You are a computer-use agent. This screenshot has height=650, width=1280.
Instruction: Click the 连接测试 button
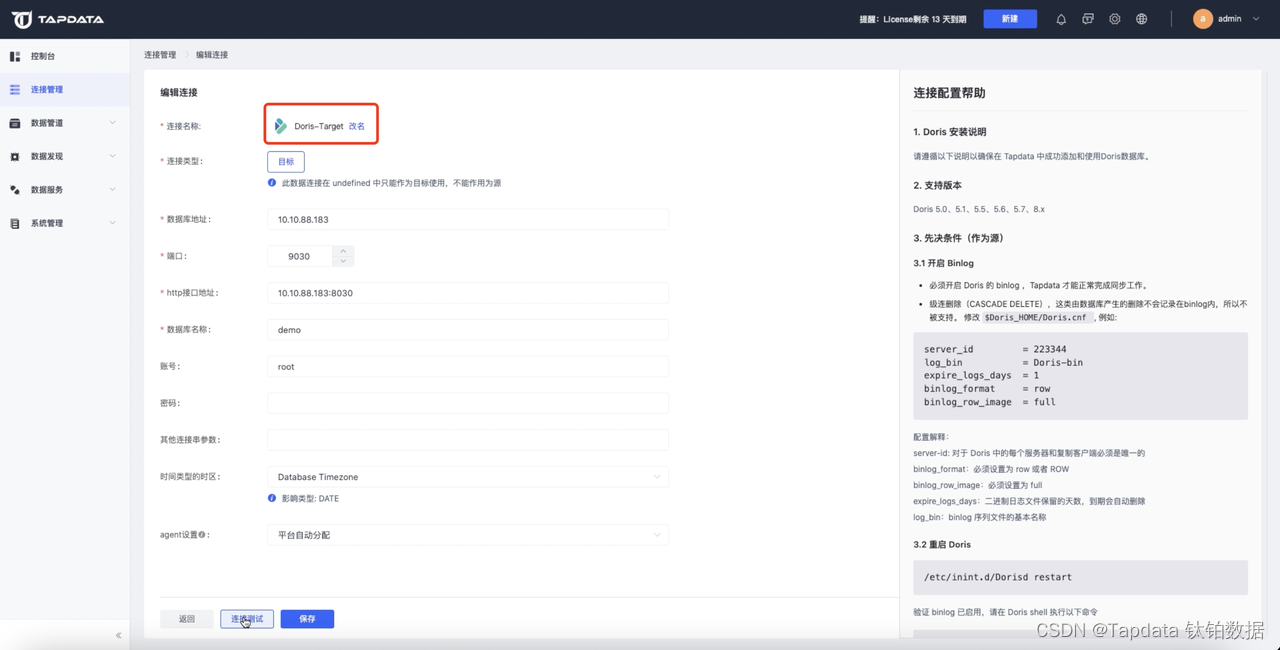(247, 619)
